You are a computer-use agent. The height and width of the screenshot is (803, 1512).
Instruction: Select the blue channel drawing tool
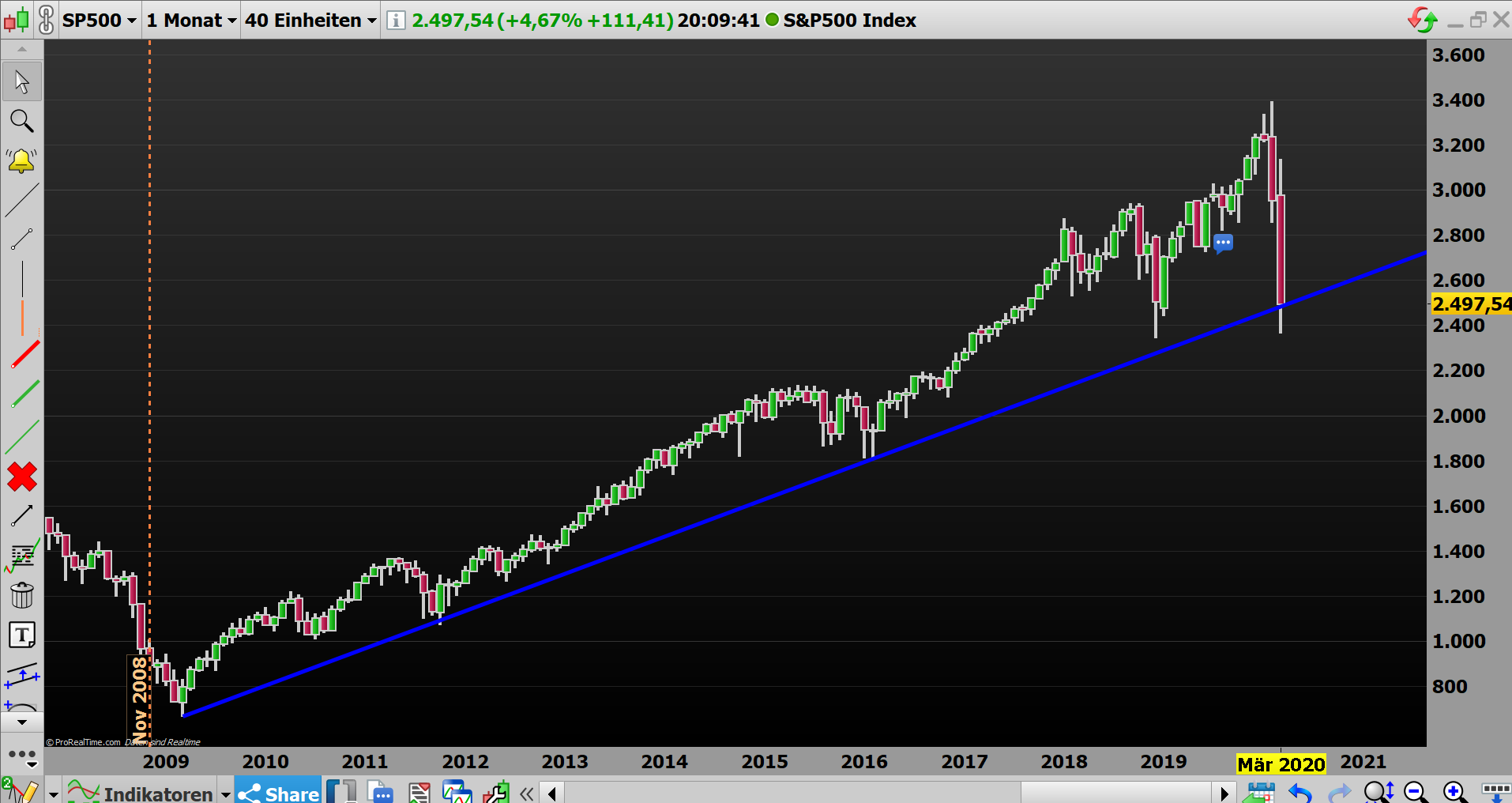pos(22,676)
